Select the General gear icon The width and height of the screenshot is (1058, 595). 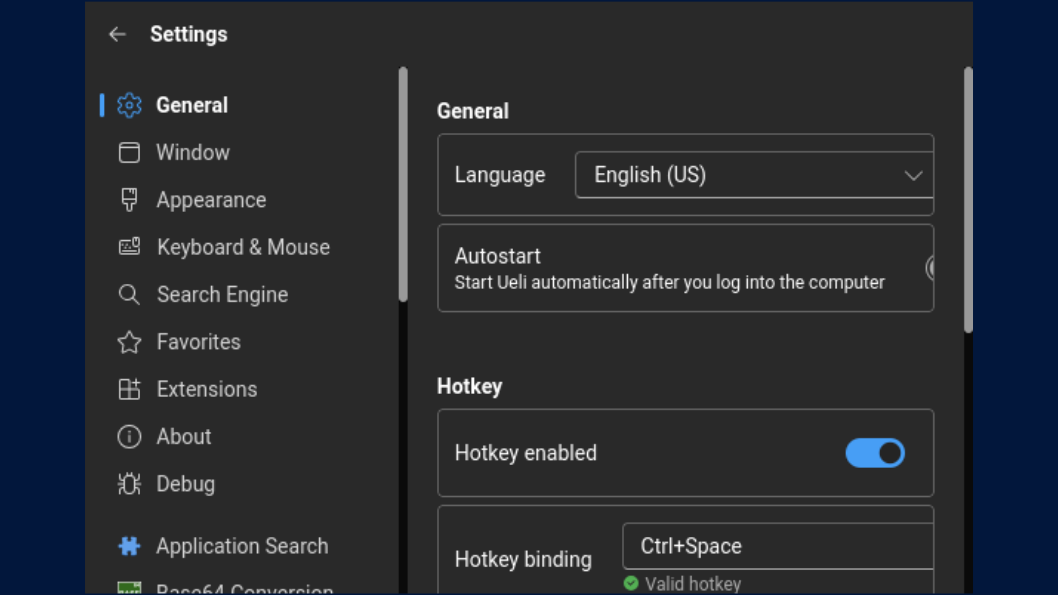(129, 105)
